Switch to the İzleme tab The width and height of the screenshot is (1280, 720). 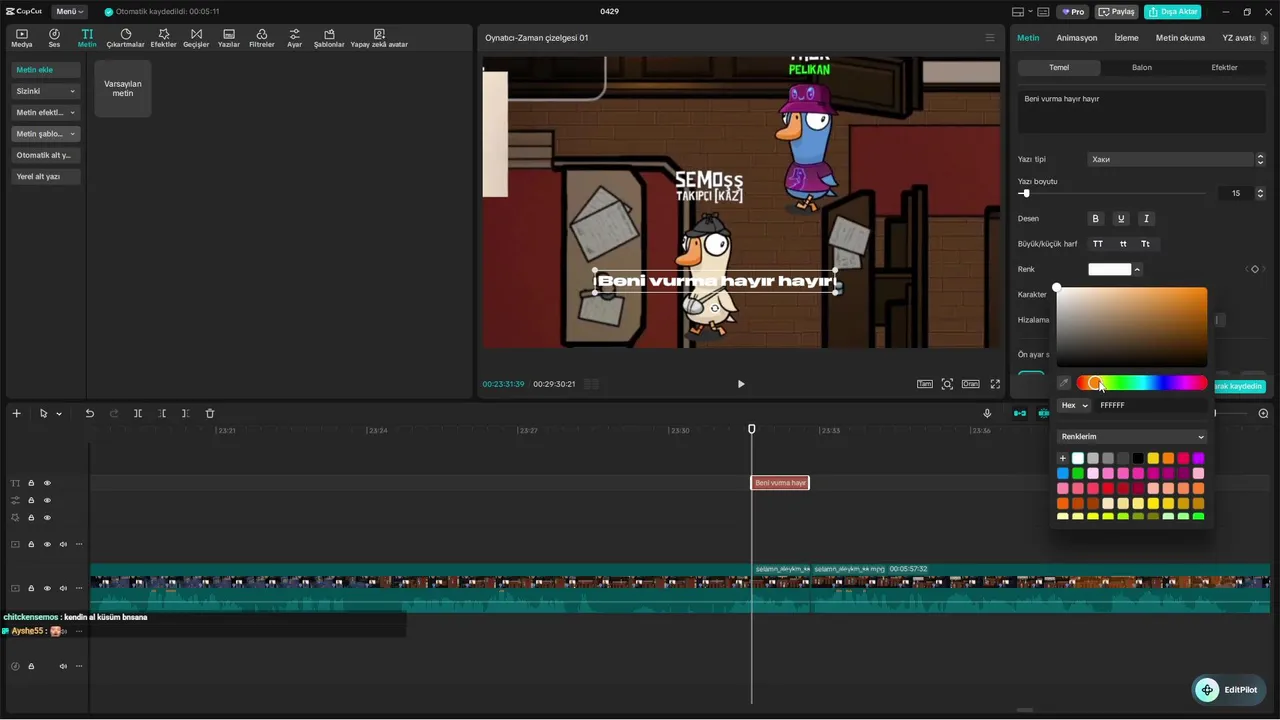1126,38
